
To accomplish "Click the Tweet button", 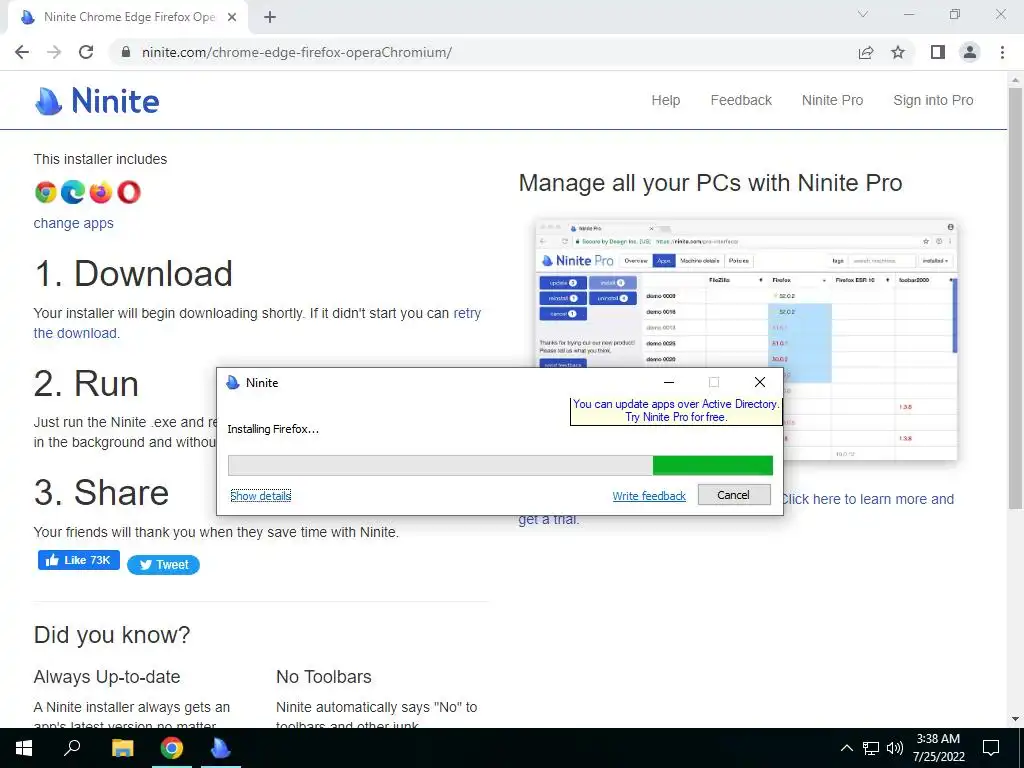I will (x=163, y=565).
